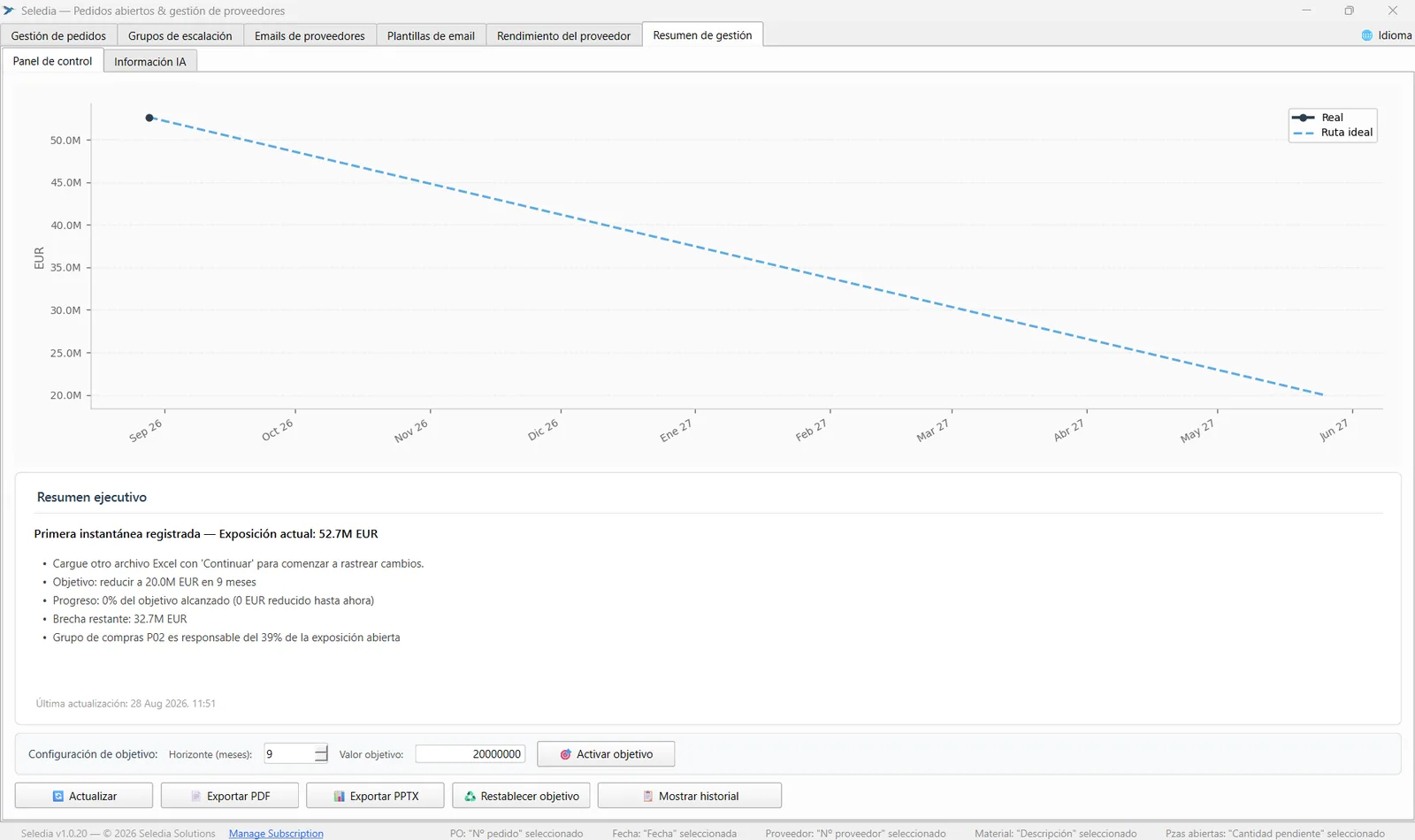Viewport: 1415px width, 840px height.
Task: Click 'Última actualización: 28 Aug 2026, 11:51' text
Action: pos(126,704)
